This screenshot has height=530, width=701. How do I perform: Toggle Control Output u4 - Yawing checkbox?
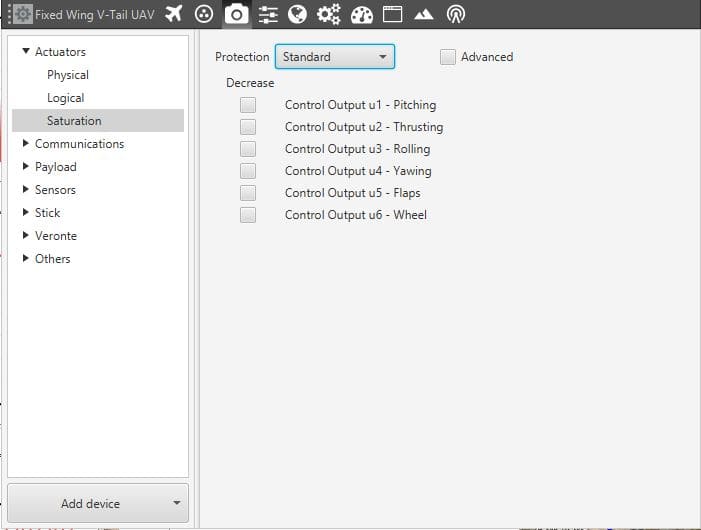pos(248,171)
